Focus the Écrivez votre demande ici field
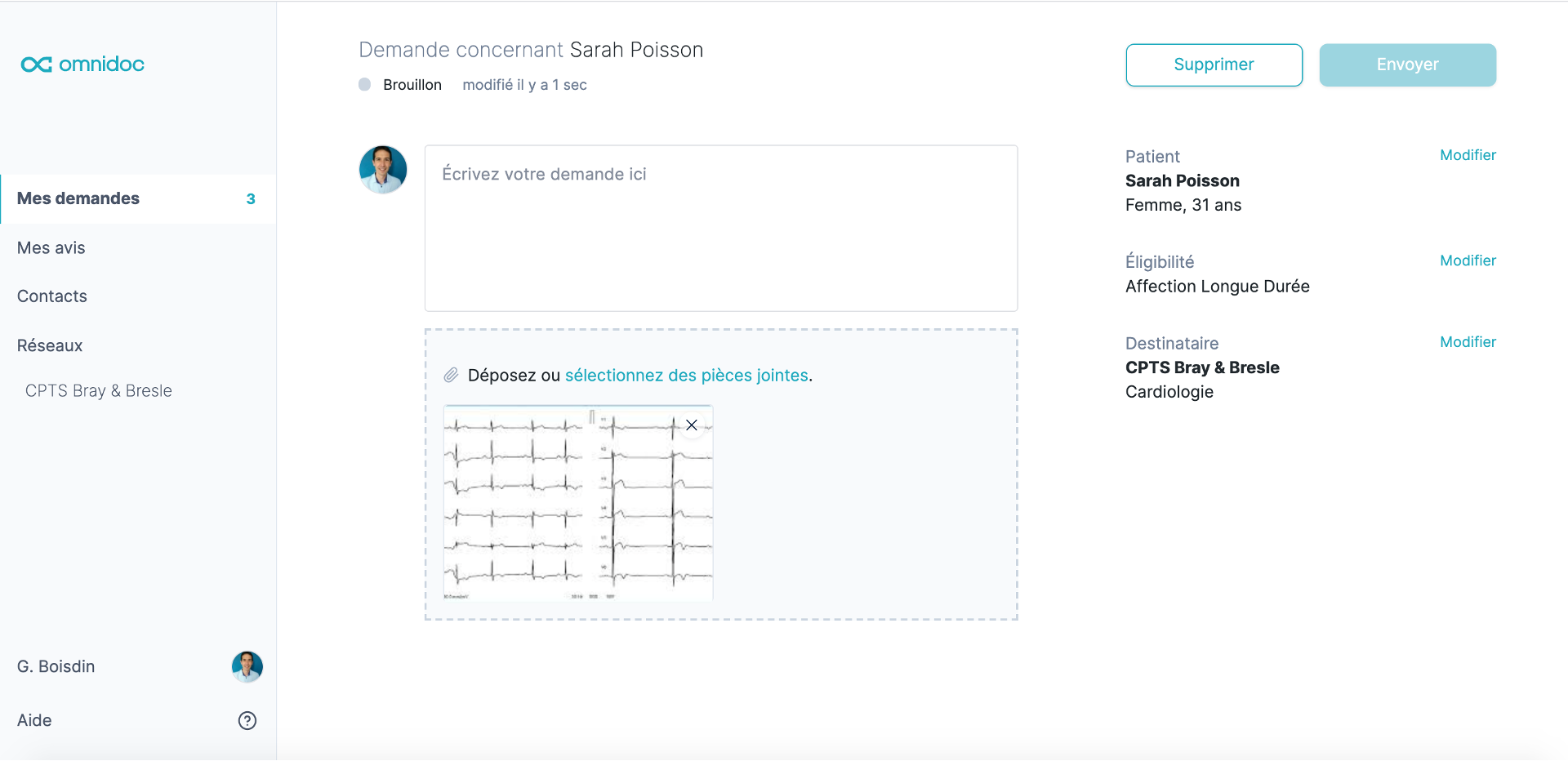1568x761 pixels. 721,228
